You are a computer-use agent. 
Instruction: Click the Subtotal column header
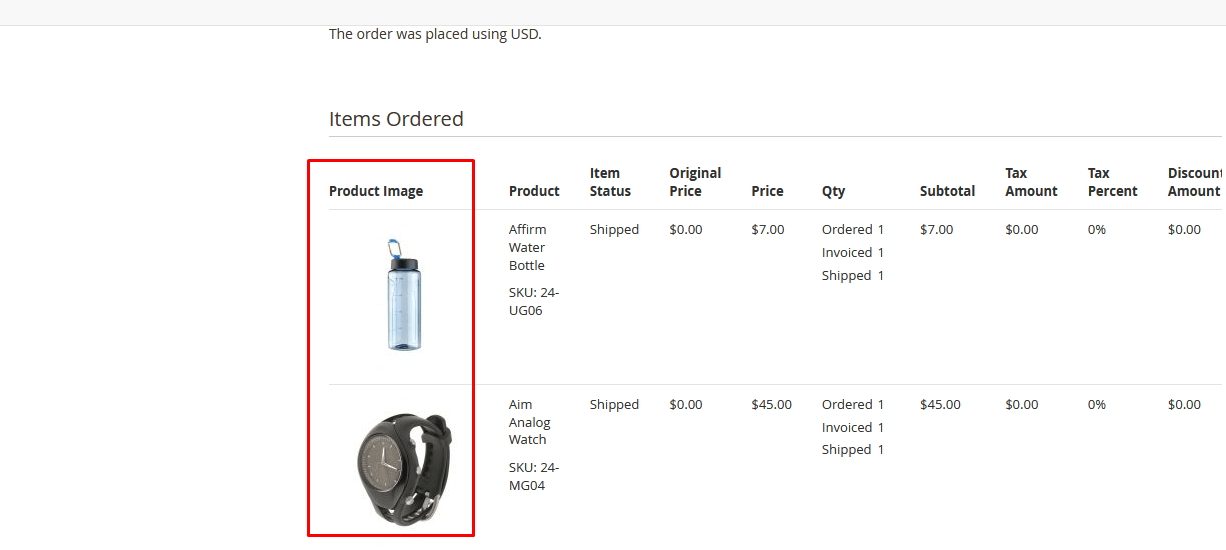(947, 191)
